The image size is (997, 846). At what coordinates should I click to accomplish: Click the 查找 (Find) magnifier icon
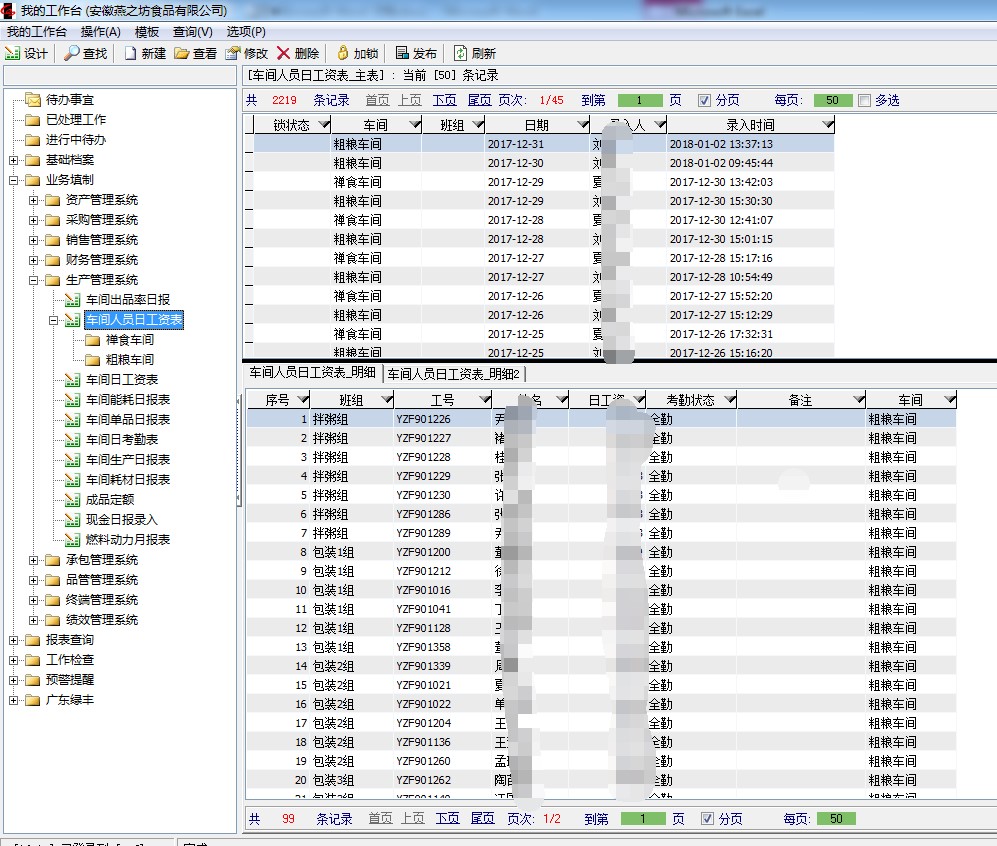[x=72, y=53]
